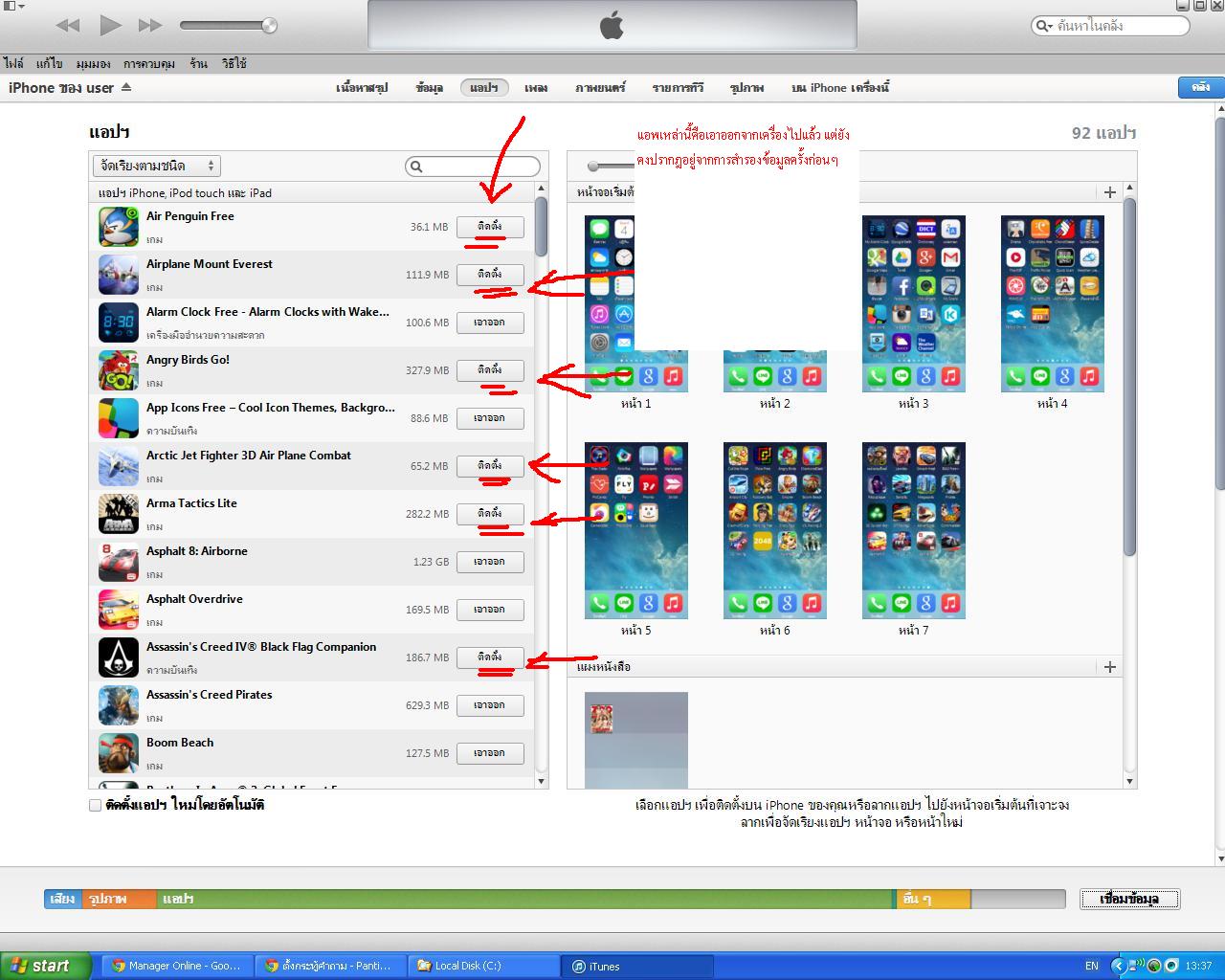Click the ค้นหาในคลัง library search field

[x=1110, y=26]
